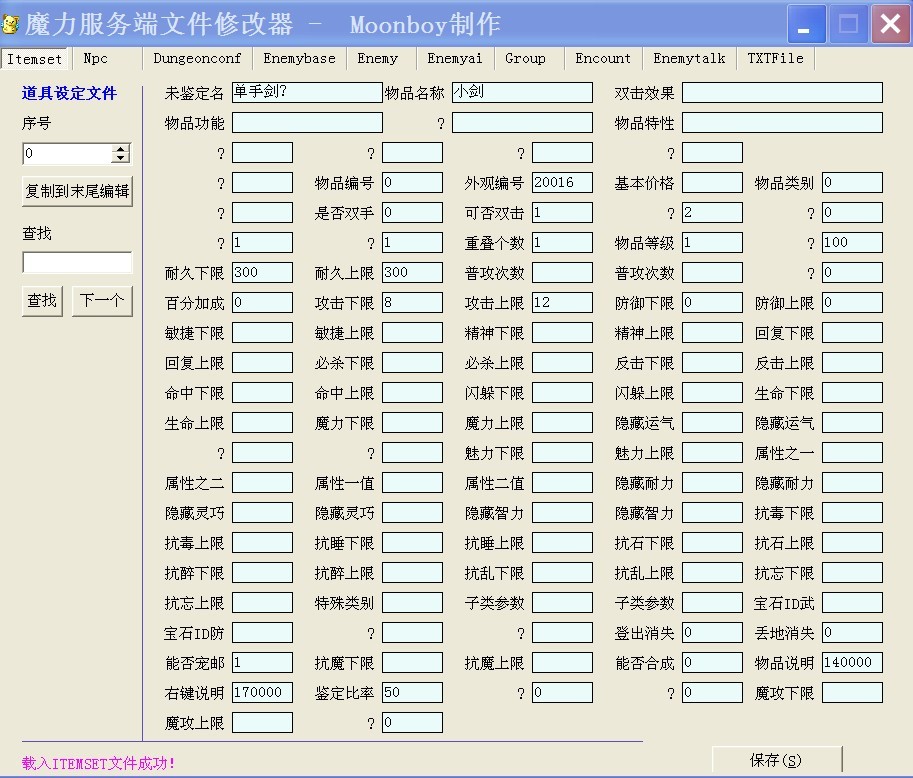
Task: Click the 鉴定比率 input field
Action: (x=412, y=693)
